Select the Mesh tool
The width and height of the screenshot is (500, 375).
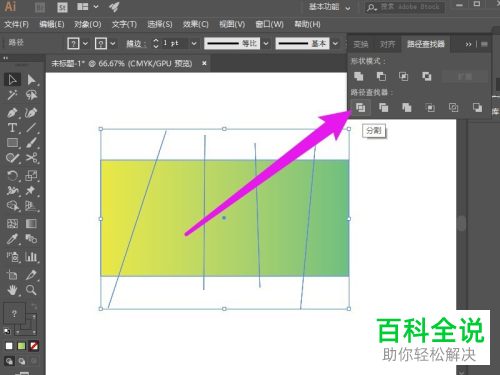12,223
